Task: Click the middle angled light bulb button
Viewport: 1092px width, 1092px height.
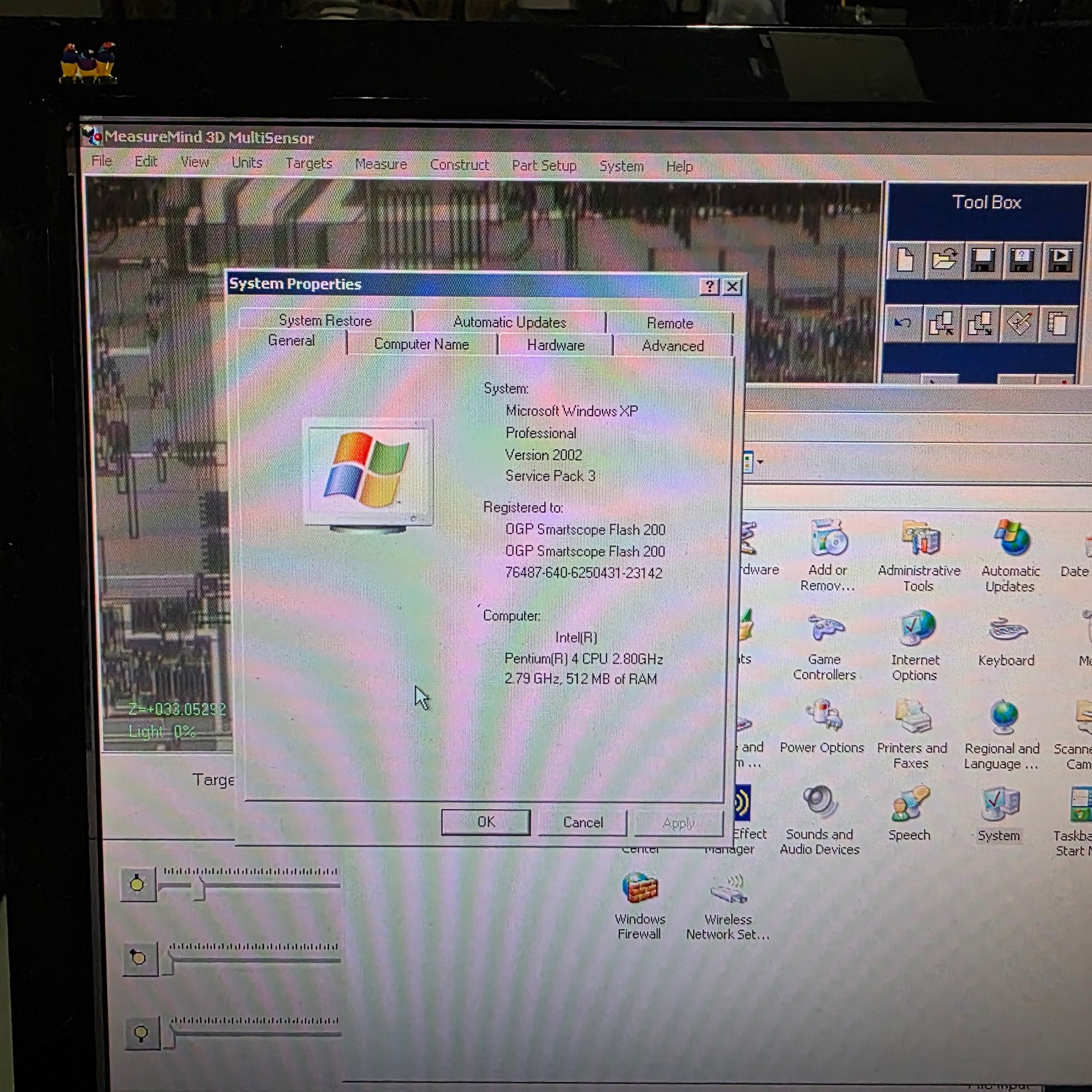Action: [x=139, y=958]
